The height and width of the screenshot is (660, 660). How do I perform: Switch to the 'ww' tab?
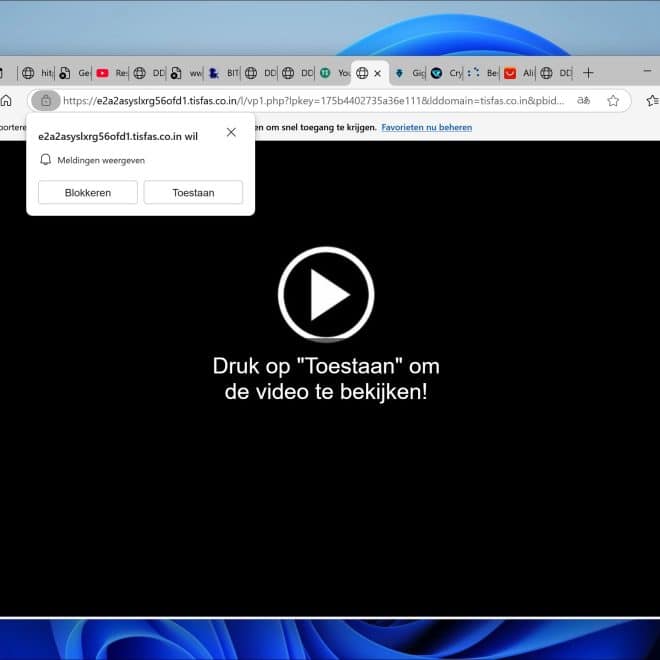click(x=186, y=73)
